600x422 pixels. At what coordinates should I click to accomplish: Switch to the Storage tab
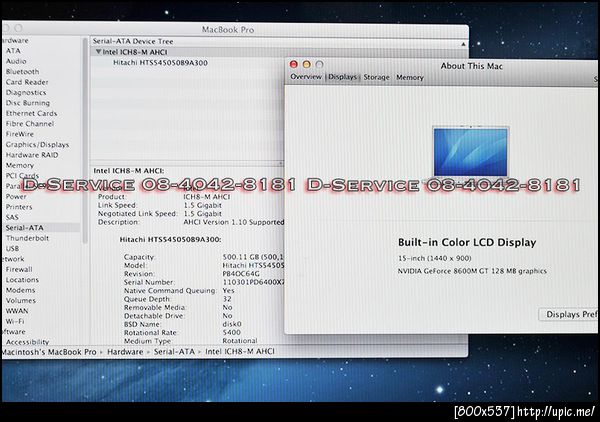pyautogui.click(x=377, y=77)
